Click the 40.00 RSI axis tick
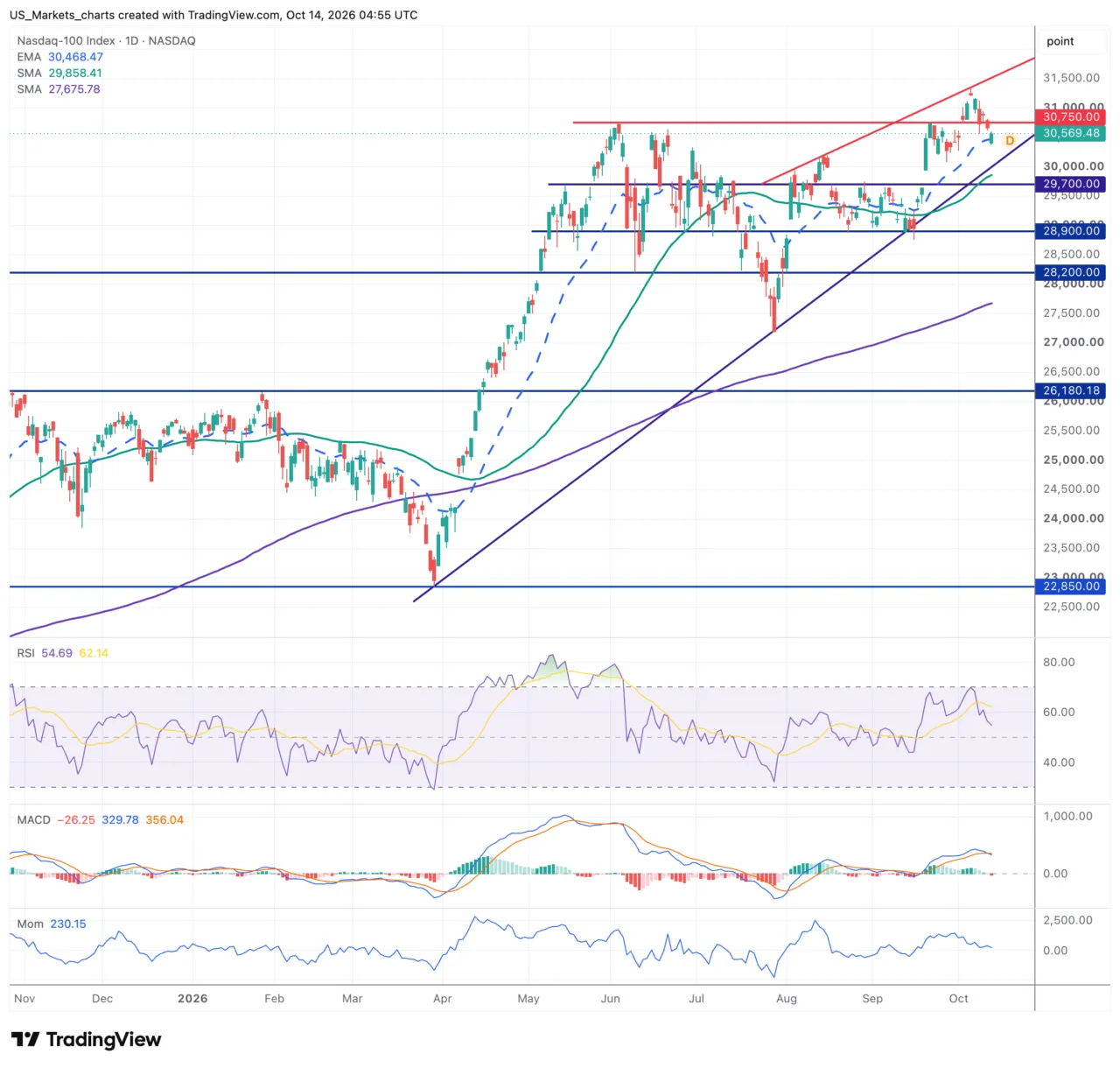 click(1059, 762)
